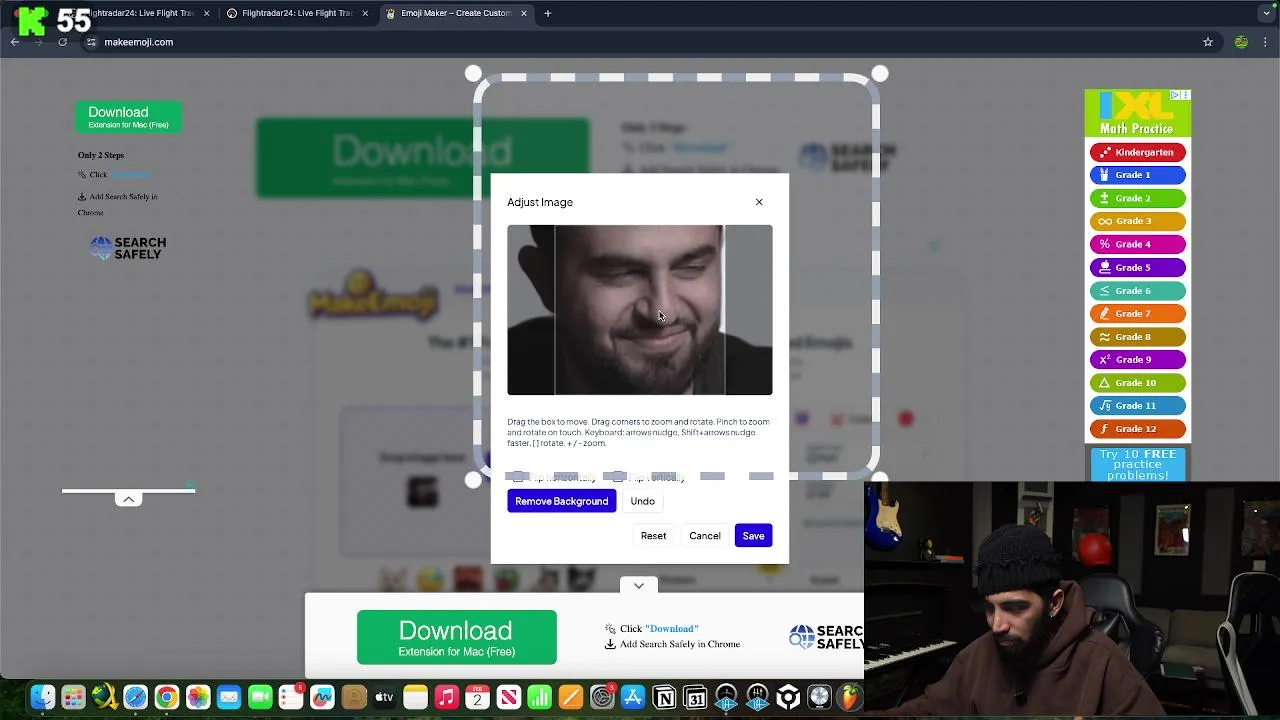Click Undo in the Adjust Image dialog
Screen dimensions: 1280x720
[643, 501]
